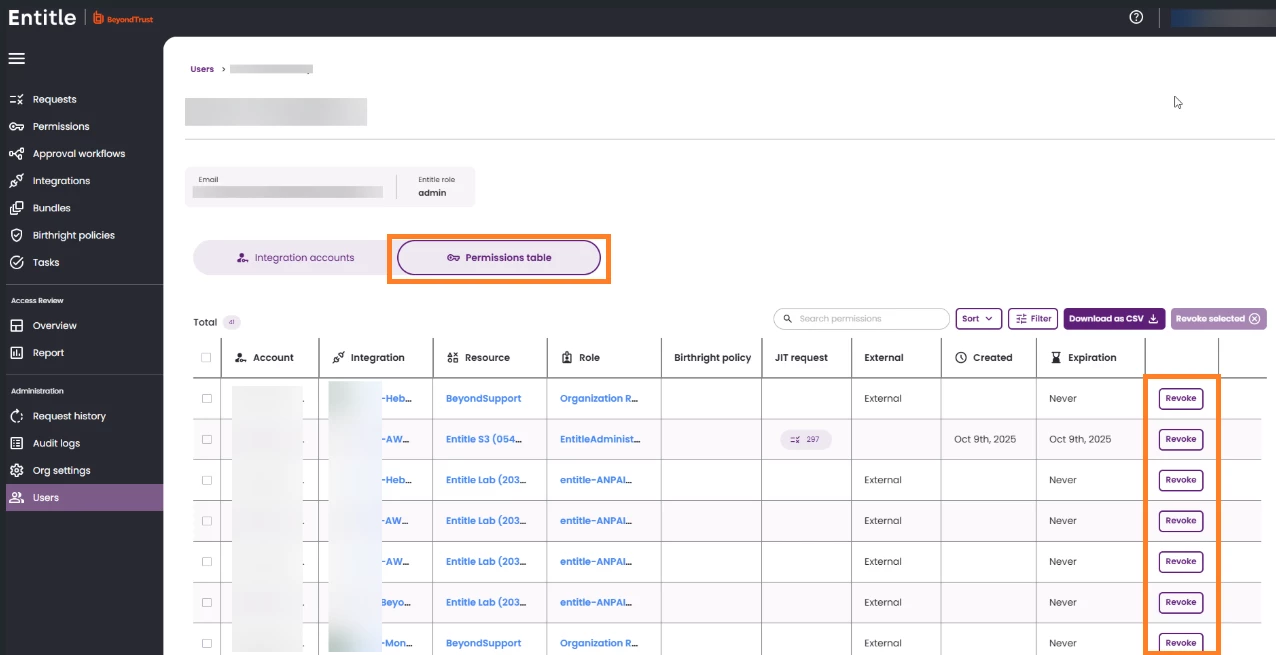
Task: Revoke the Entitle S3 permission
Action: [1181, 439]
